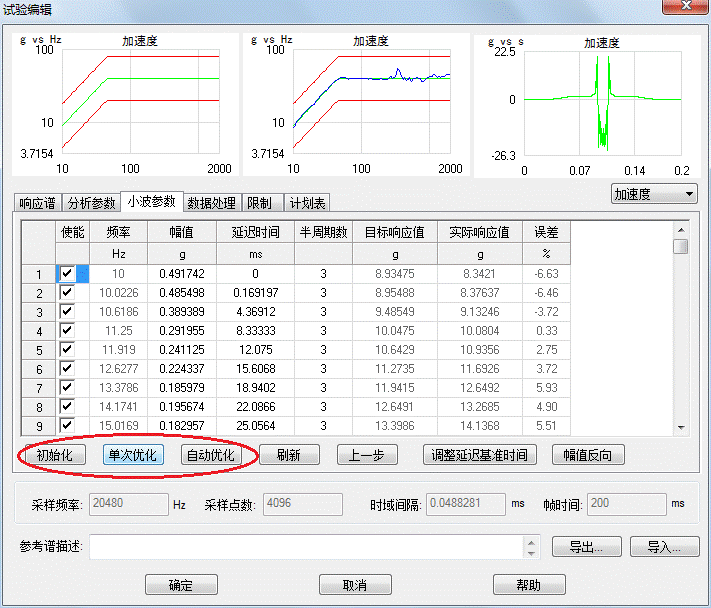This screenshot has width=711, height=608.
Task: Click the 延迟时间 column header
Action: [x=255, y=232]
